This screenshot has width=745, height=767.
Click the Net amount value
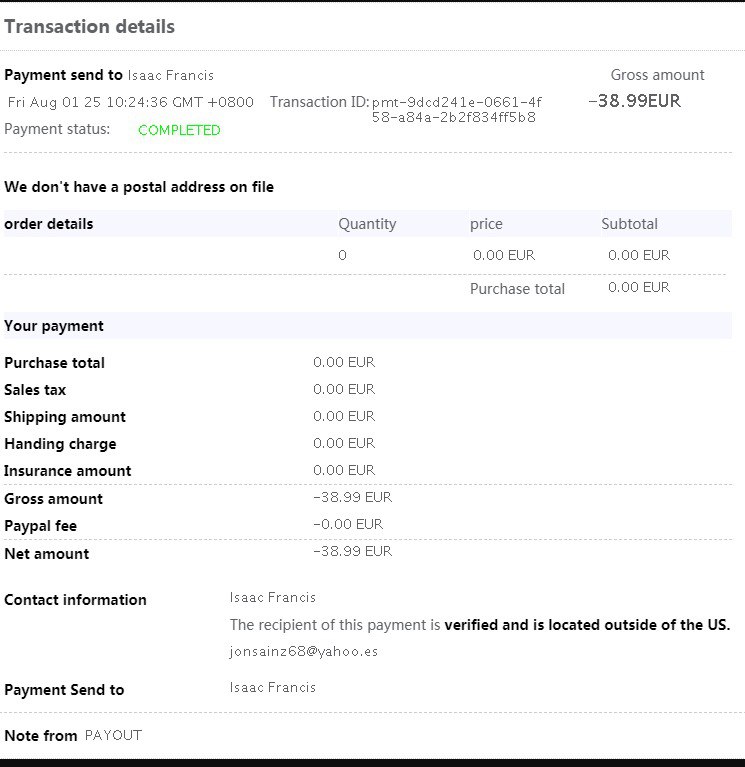[x=352, y=551]
